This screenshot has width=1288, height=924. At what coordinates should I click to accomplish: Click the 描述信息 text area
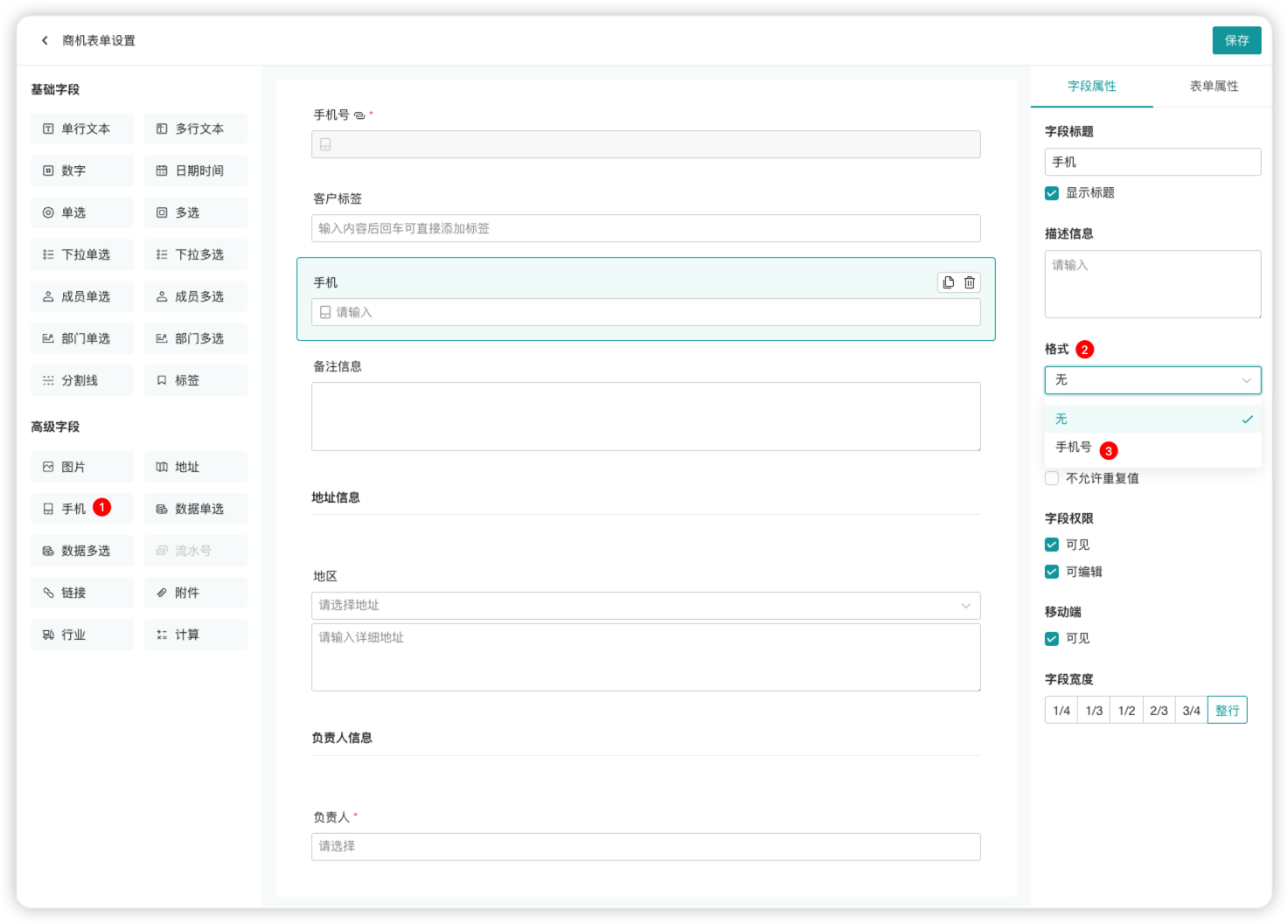1152,284
